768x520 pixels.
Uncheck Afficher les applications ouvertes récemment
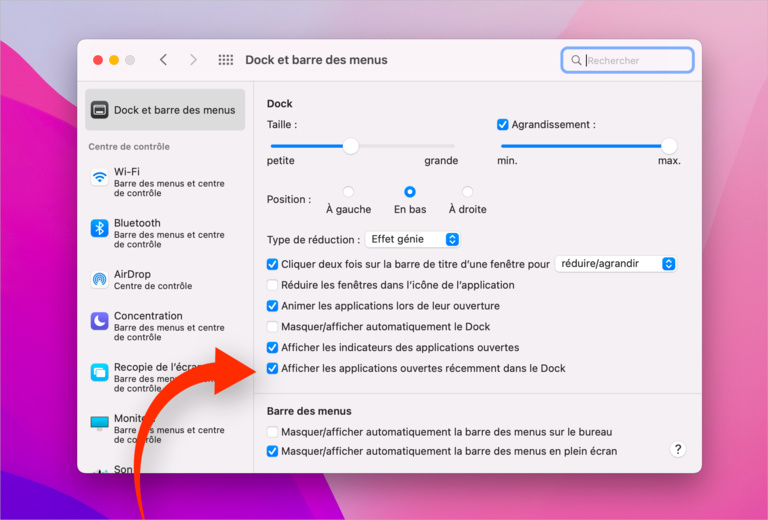click(x=273, y=368)
